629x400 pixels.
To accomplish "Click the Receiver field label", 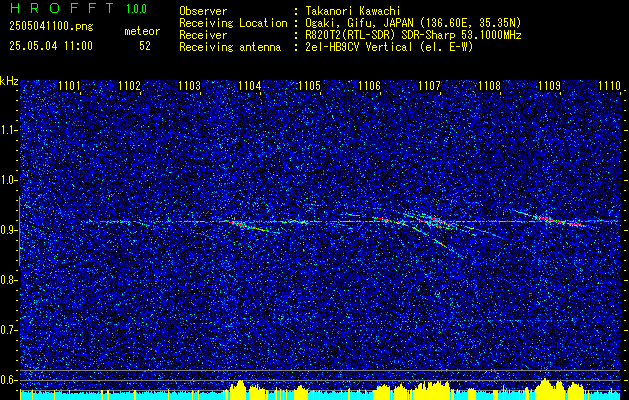I will (203, 35).
